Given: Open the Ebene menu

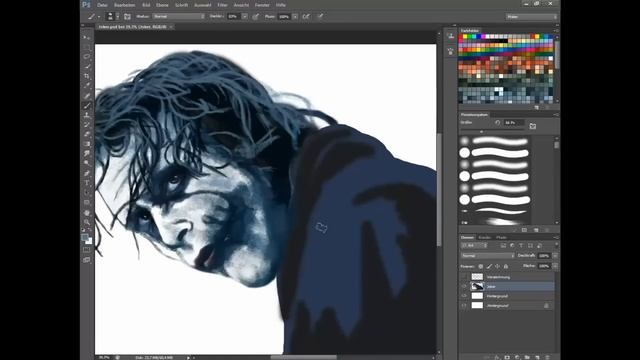Looking at the screenshot, I should tap(162, 5).
